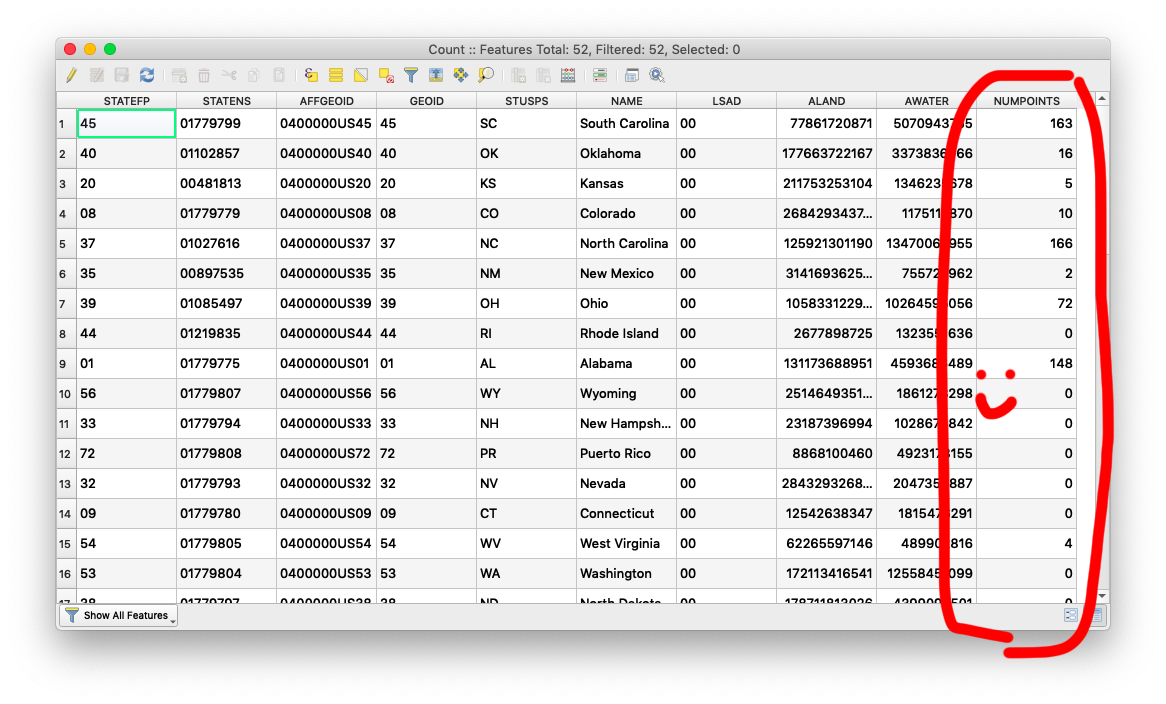Click the NUMPOINTS cell with value 166

coord(1027,244)
